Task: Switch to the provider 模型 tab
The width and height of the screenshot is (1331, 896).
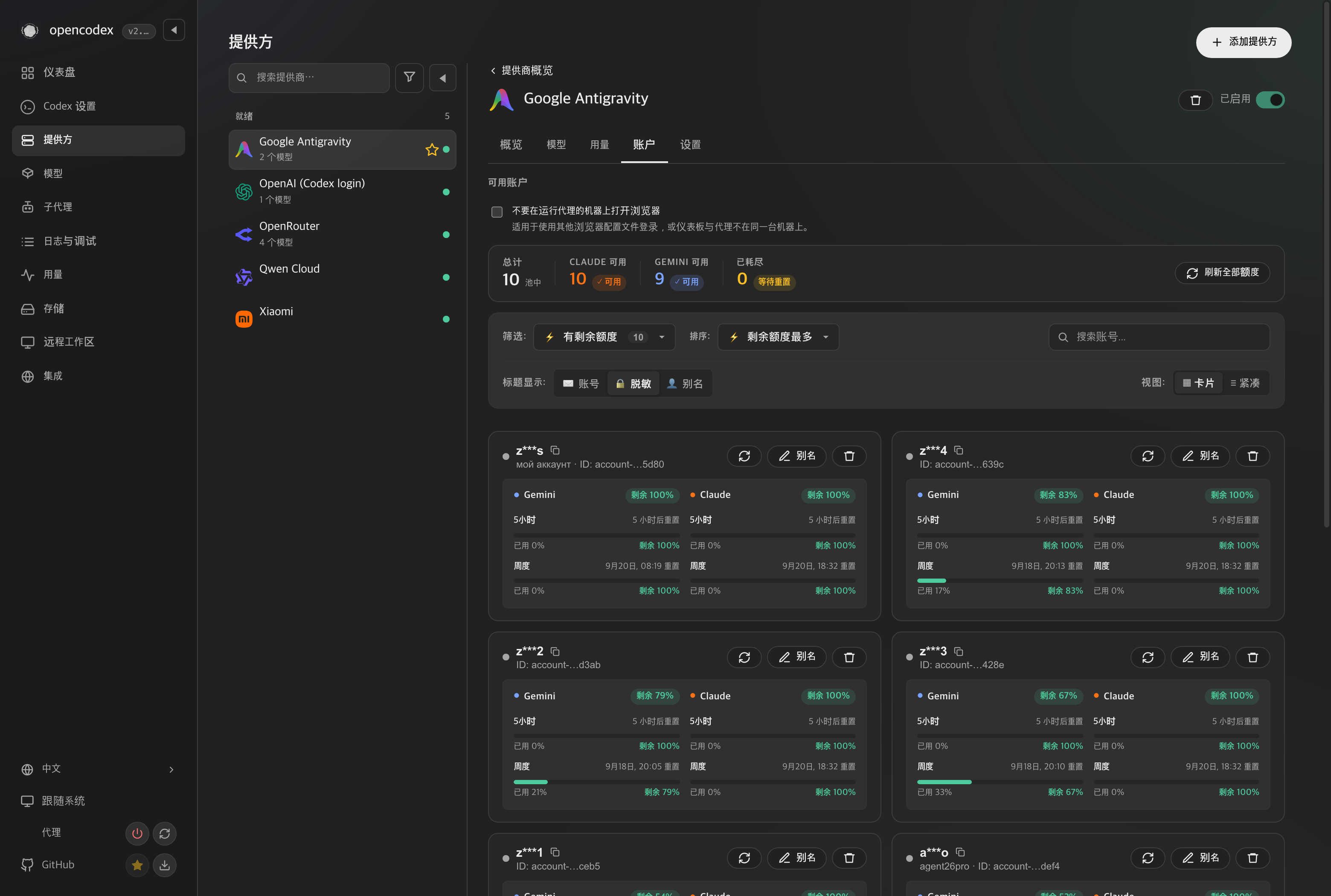Action: tap(556, 145)
